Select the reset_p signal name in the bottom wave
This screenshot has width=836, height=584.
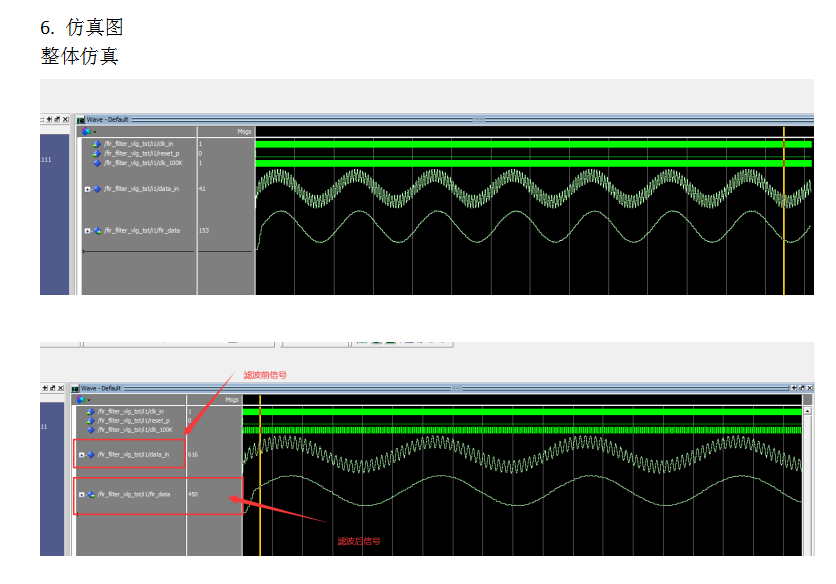click(x=133, y=420)
